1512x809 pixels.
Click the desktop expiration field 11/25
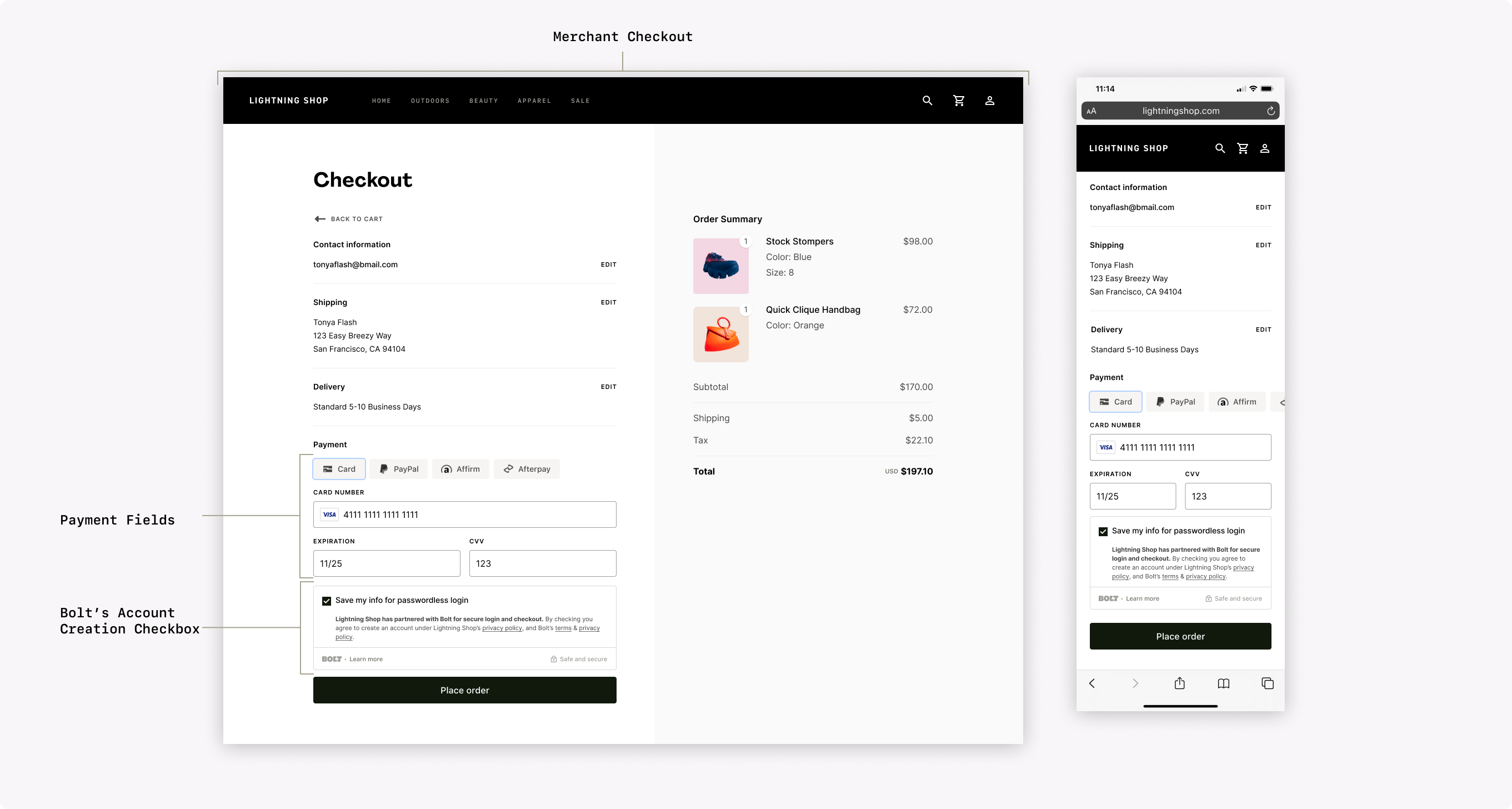(x=387, y=563)
